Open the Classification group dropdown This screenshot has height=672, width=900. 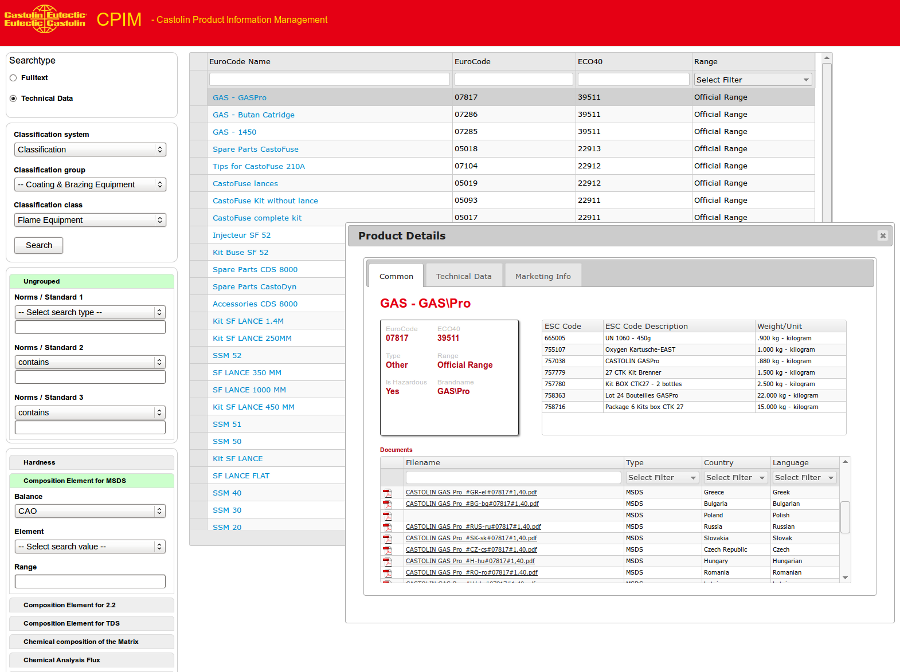tap(90, 184)
